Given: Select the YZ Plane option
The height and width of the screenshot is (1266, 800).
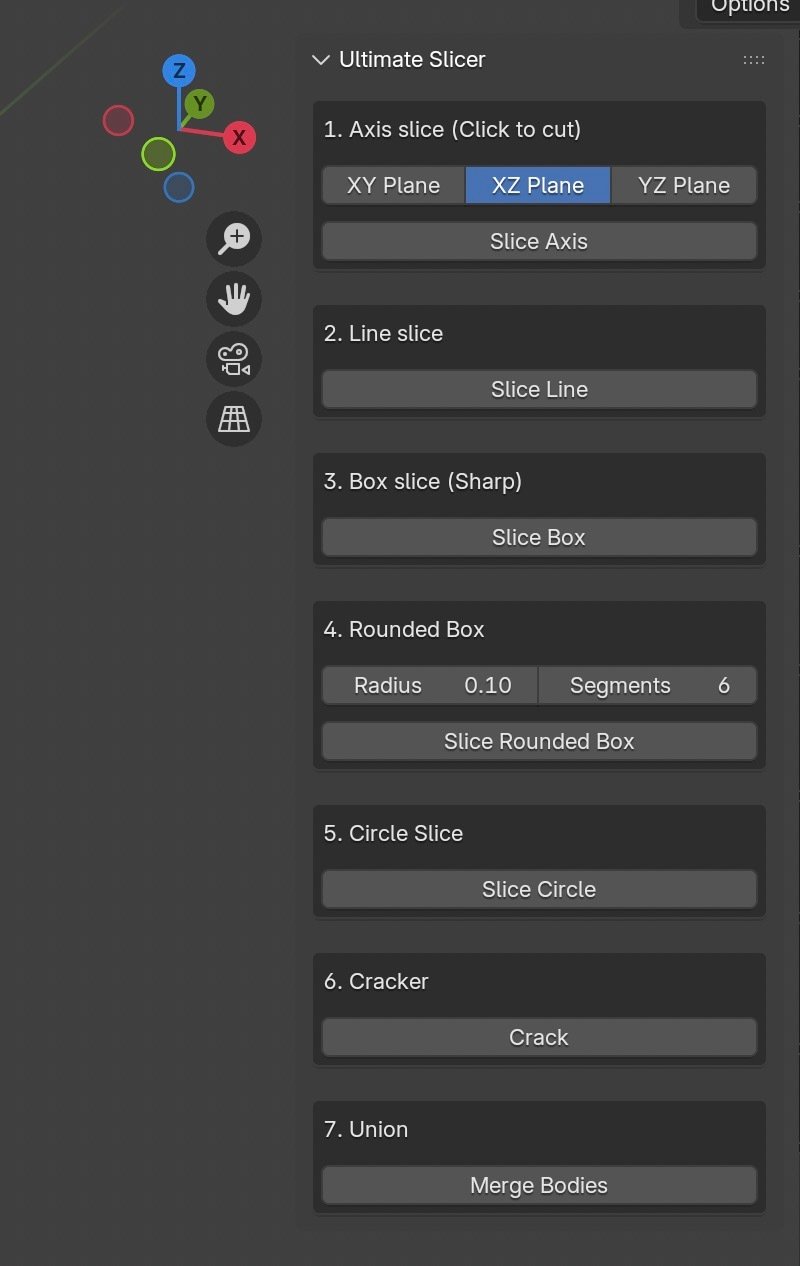Looking at the screenshot, I should pos(684,185).
